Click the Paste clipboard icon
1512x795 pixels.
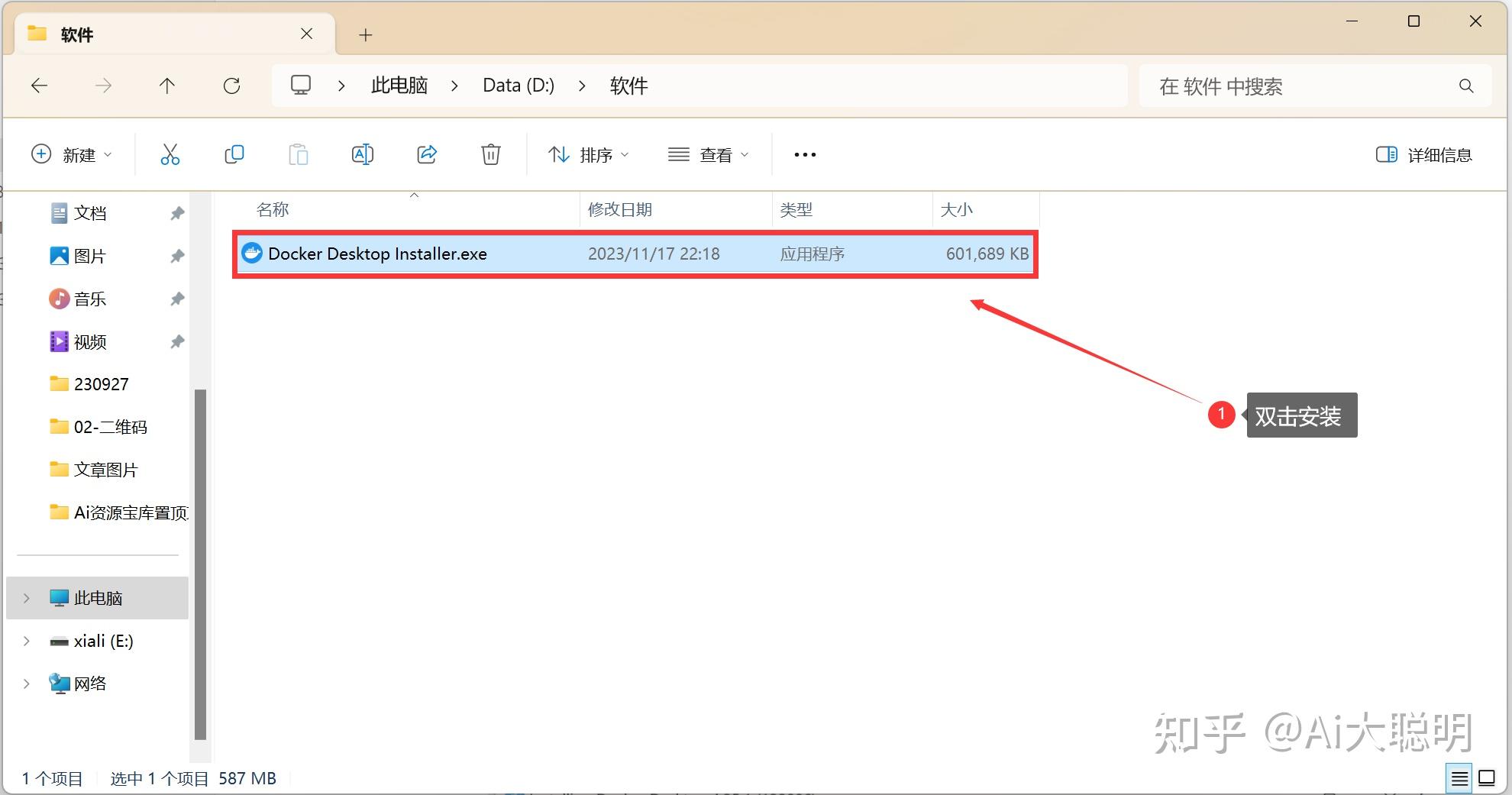[299, 154]
